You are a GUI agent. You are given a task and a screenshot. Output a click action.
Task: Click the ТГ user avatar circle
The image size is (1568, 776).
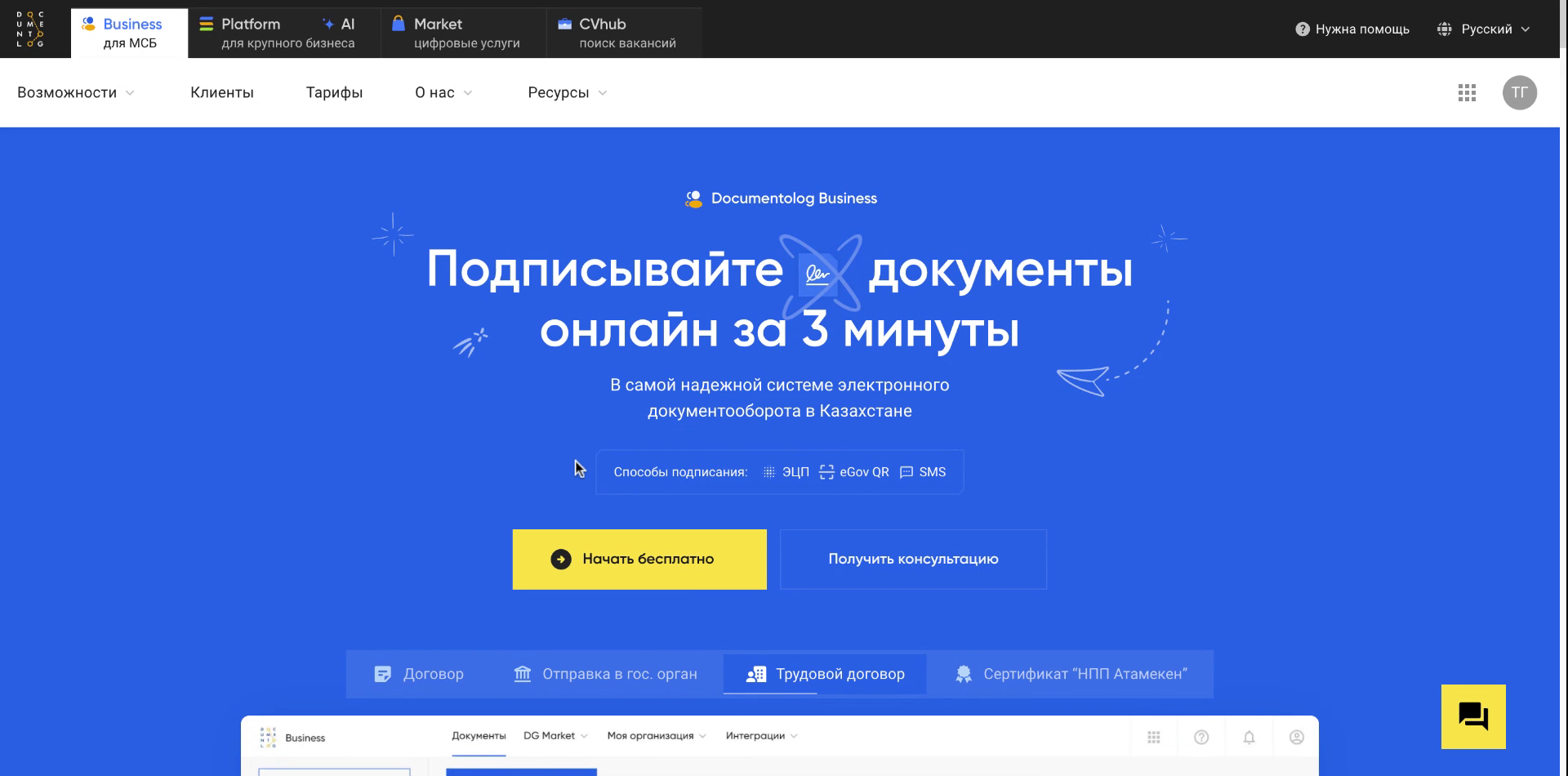click(1520, 92)
